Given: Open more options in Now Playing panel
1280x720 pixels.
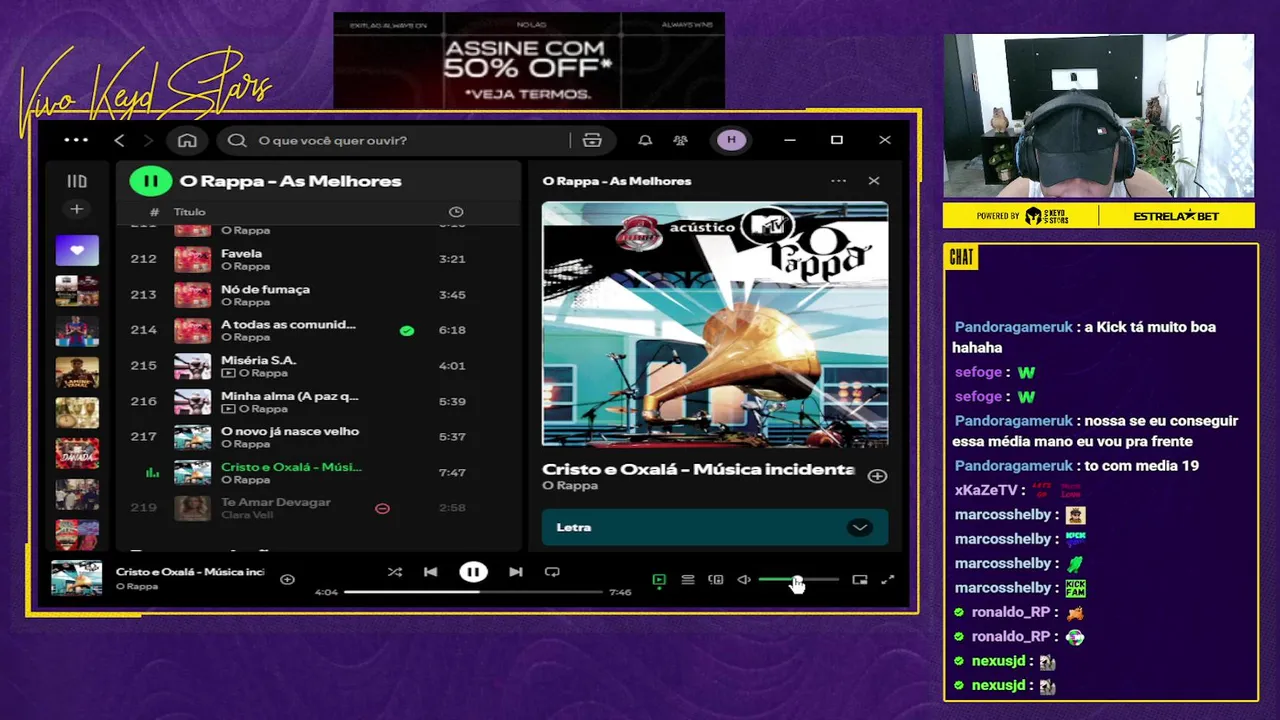Looking at the screenshot, I should tap(838, 181).
